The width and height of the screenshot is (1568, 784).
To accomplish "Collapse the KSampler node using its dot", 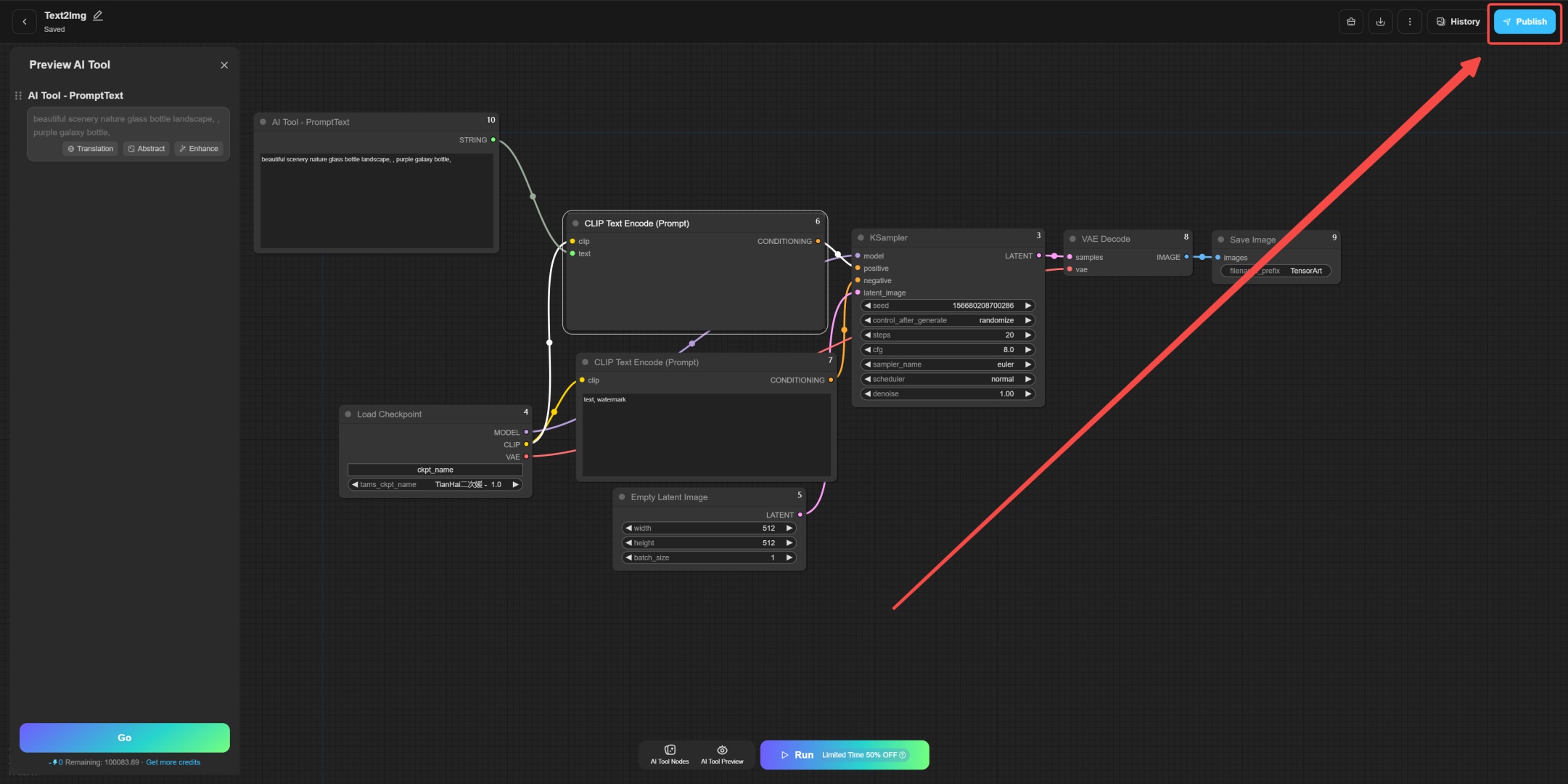I will click(861, 238).
